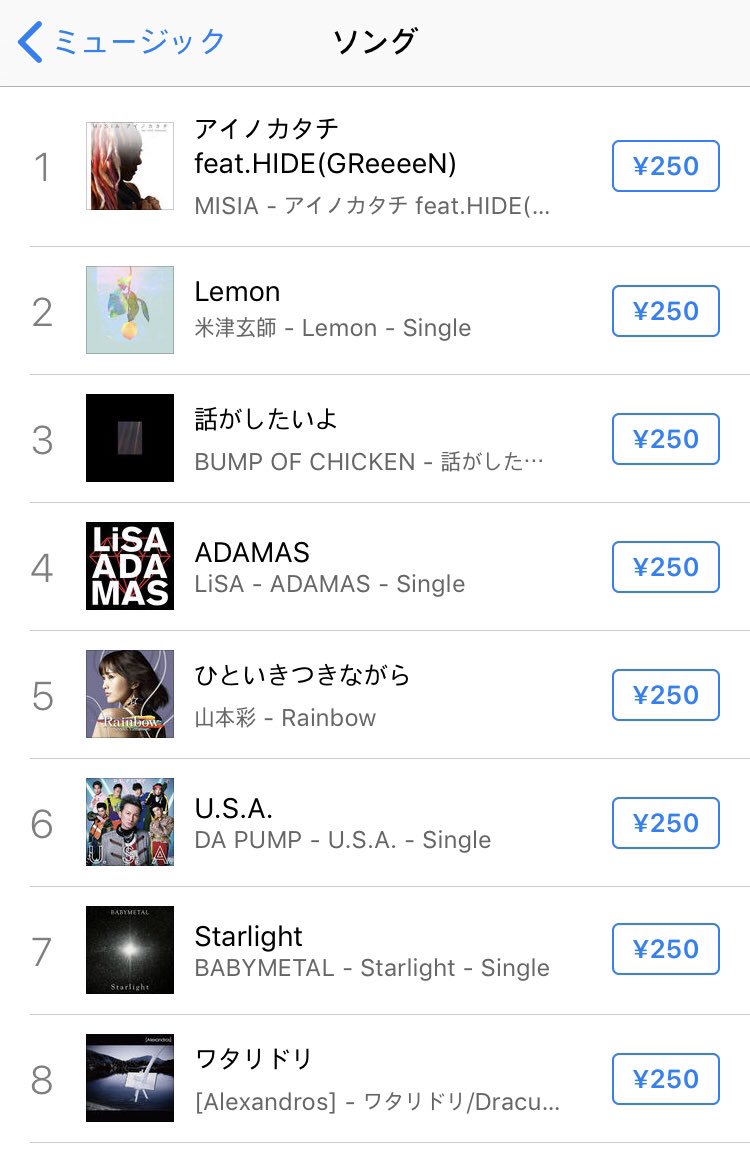Screen dimensions: 750x1159
Task: Tap the [Alexandros] ワタリドリ album artwork
Action: click(130, 1078)
